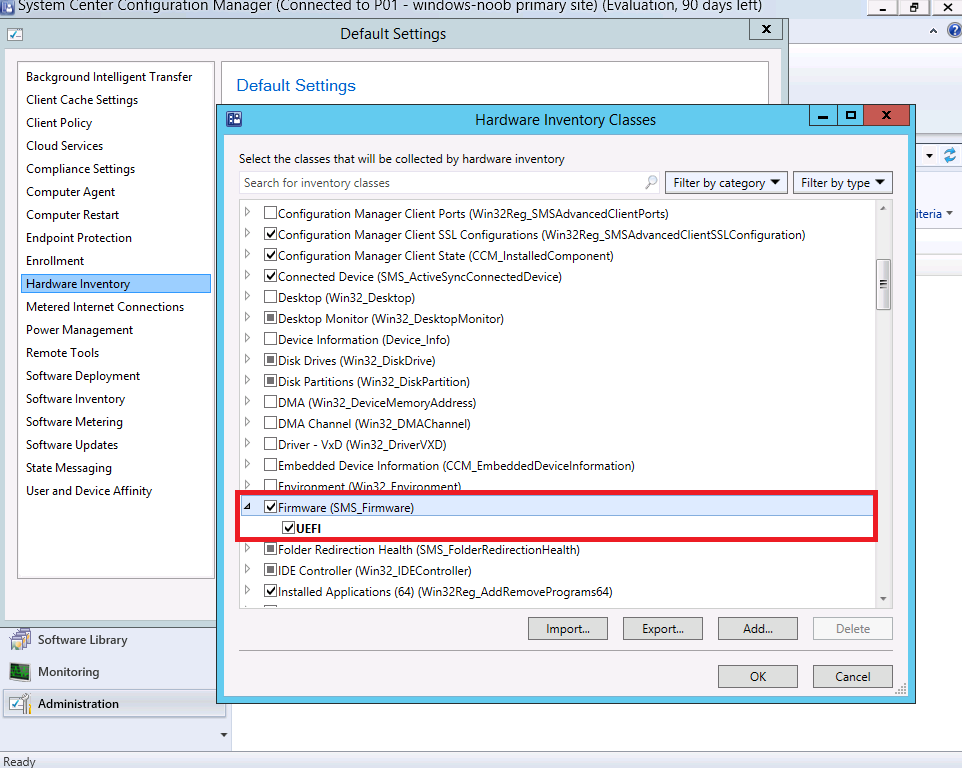
Task: Collapse the Firmware (SMS_Firmware) node
Action: [x=247, y=507]
